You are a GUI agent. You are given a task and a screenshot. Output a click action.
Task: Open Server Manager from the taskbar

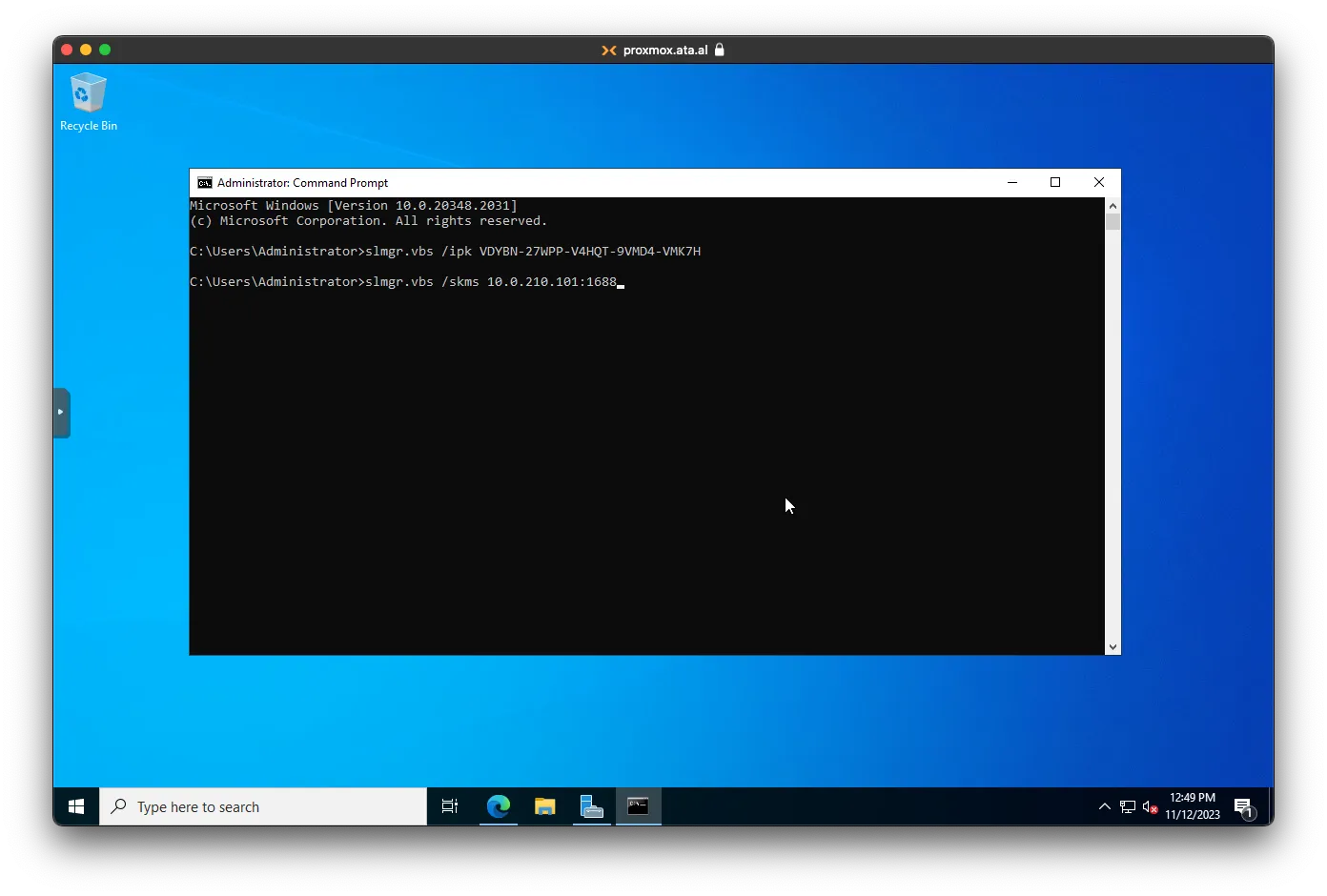click(x=592, y=806)
